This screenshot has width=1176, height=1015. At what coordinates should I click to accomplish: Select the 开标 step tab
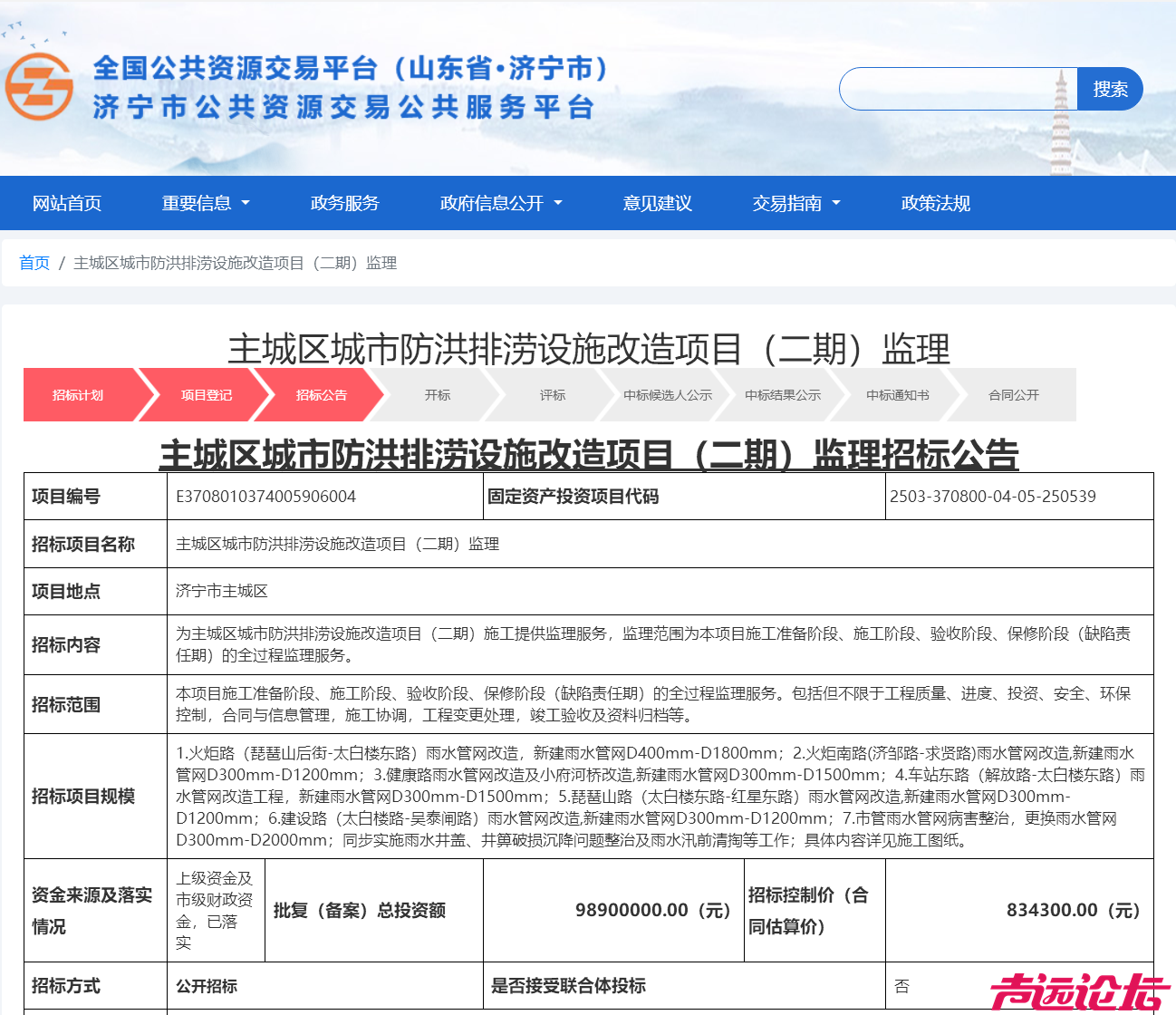tap(438, 395)
